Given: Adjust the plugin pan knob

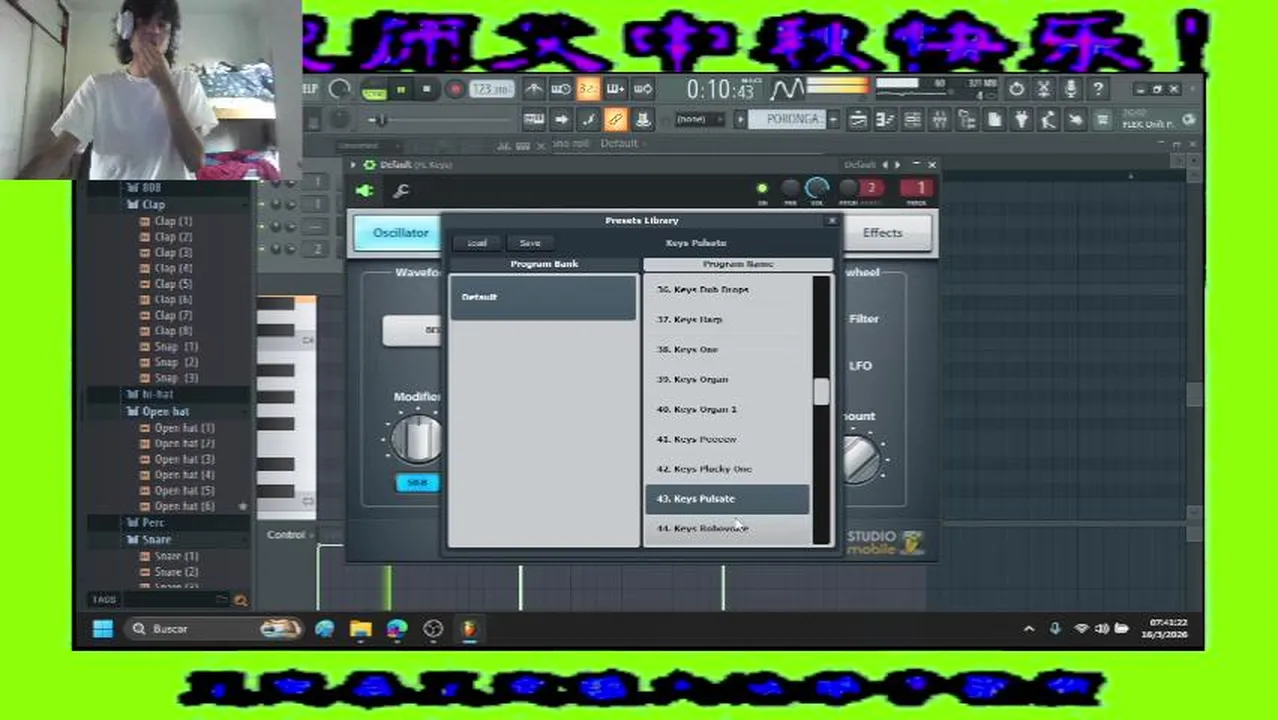Looking at the screenshot, I should (790, 188).
